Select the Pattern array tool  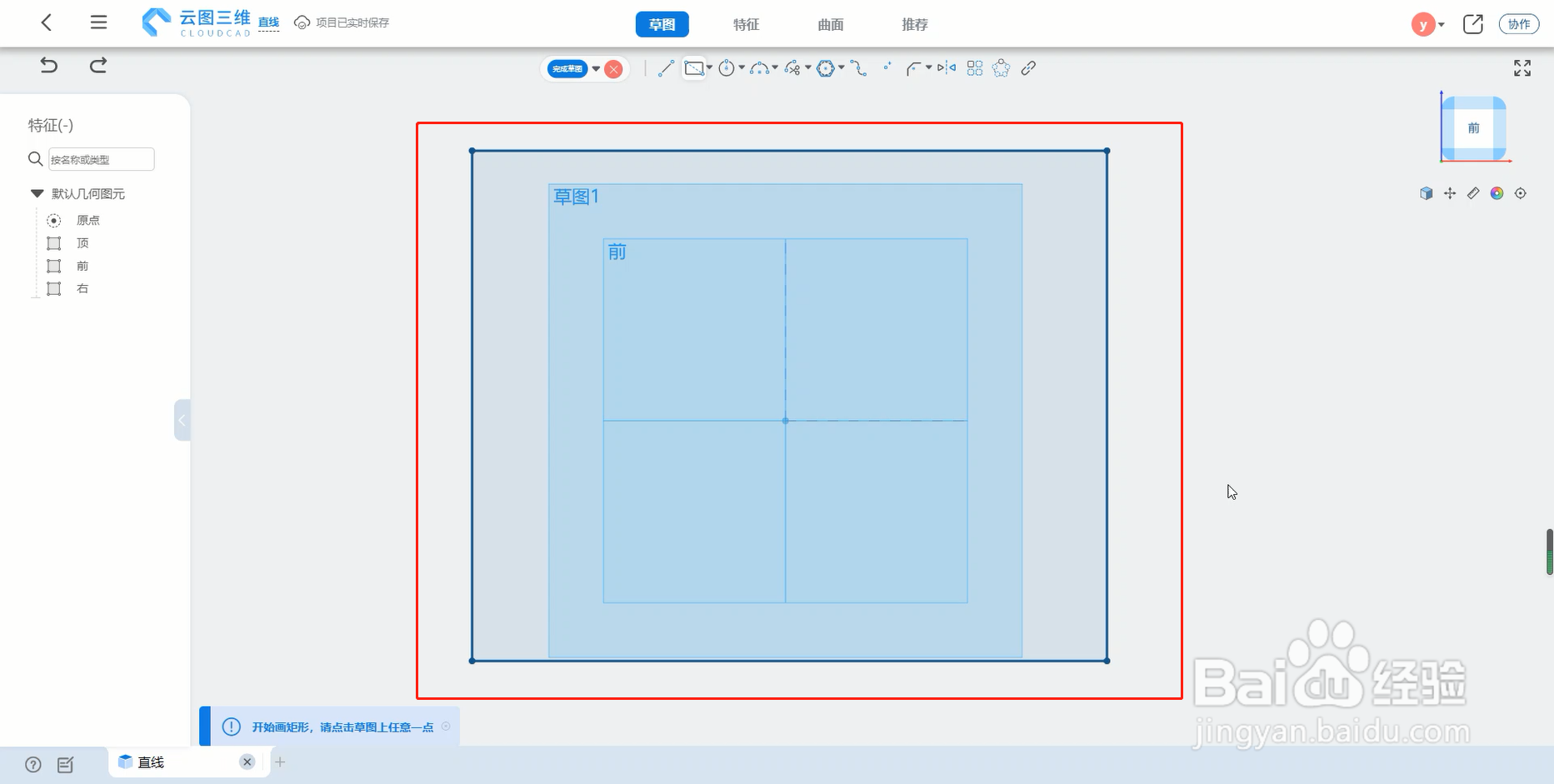975,68
